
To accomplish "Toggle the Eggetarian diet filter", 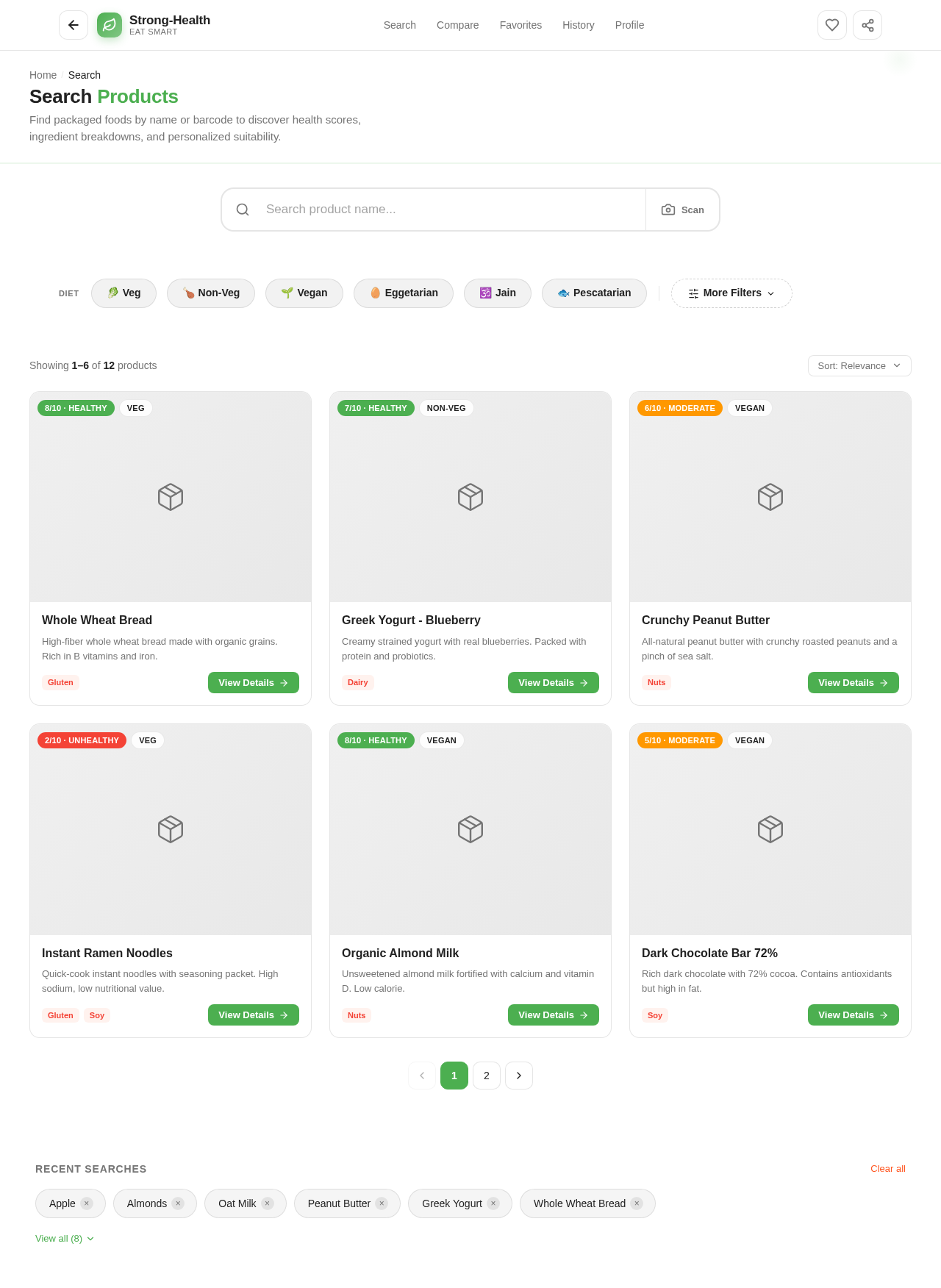I will coord(404,293).
